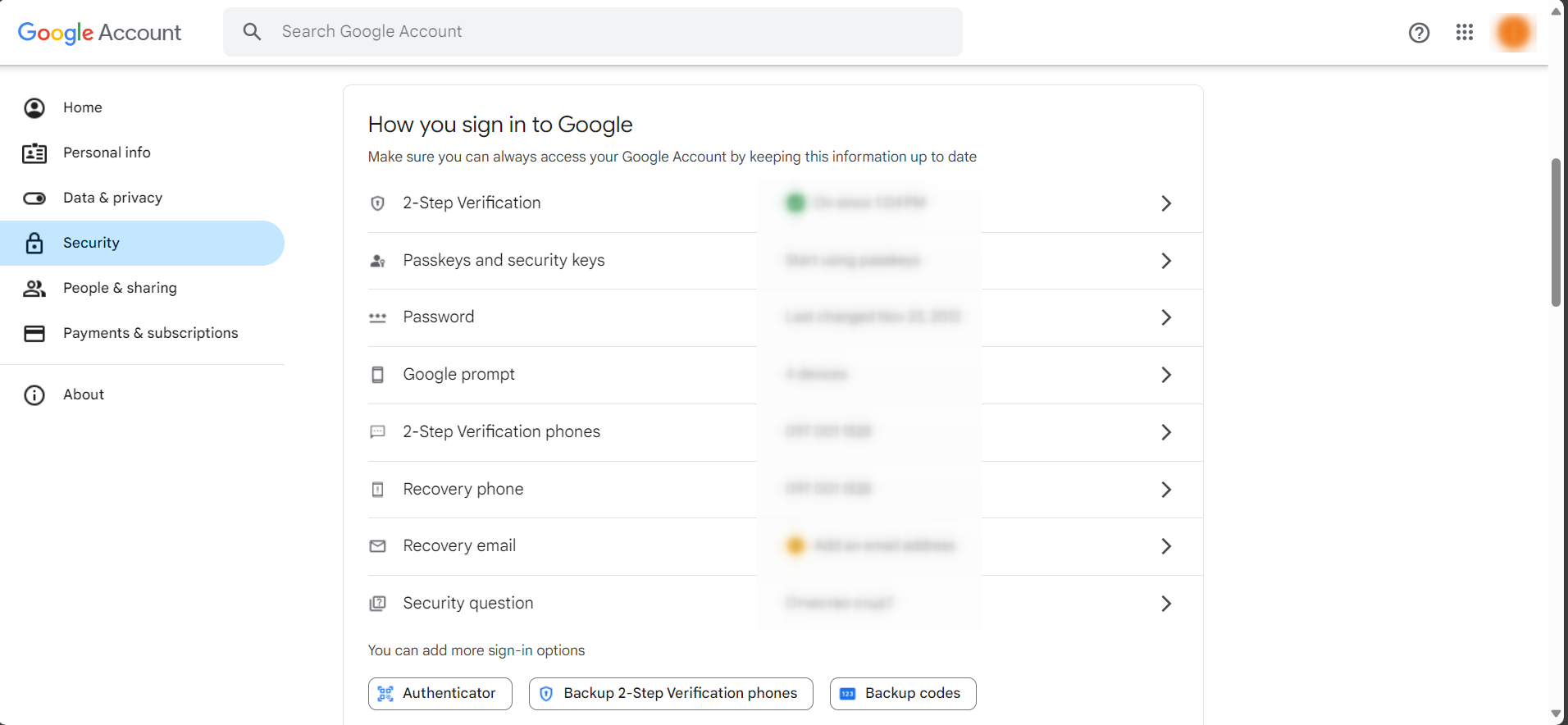Expand the Recovery email row chevron

[x=1166, y=546]
